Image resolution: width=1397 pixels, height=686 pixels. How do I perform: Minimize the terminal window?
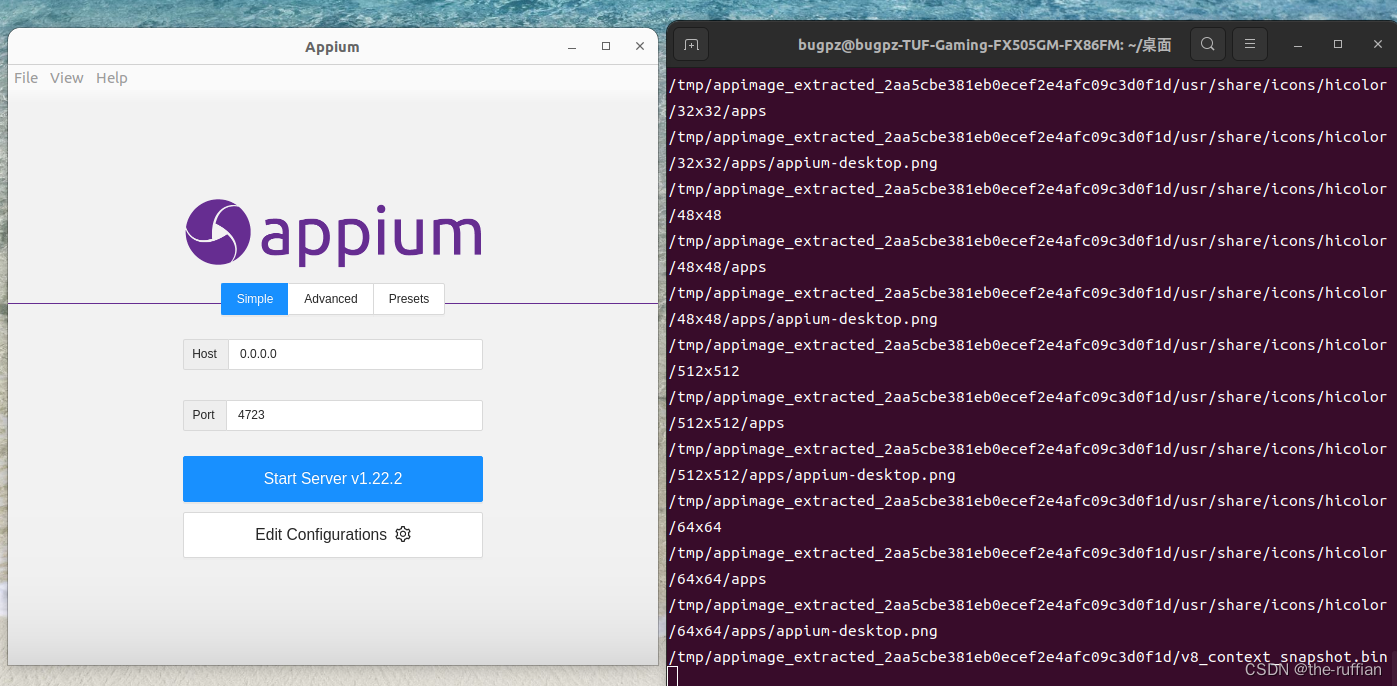click(x=1298, y=45)
